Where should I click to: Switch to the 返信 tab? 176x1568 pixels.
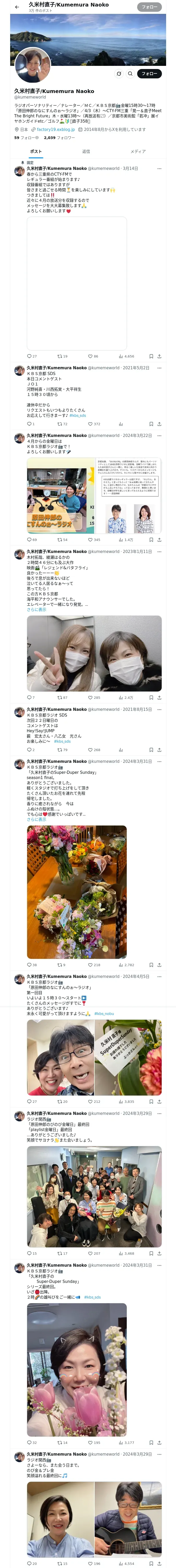(86, 152)
